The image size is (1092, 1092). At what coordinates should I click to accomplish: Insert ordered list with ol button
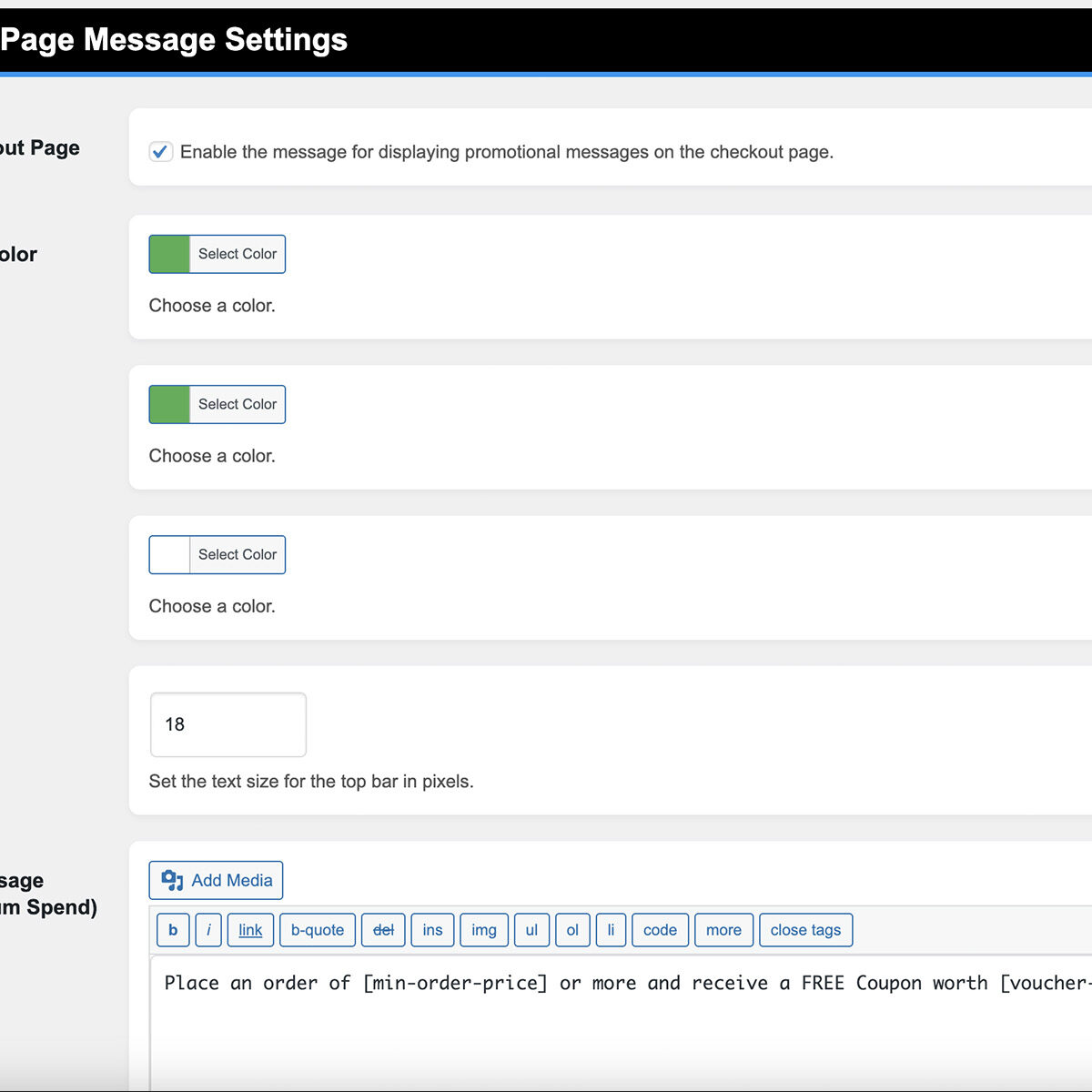pos(572,930)
